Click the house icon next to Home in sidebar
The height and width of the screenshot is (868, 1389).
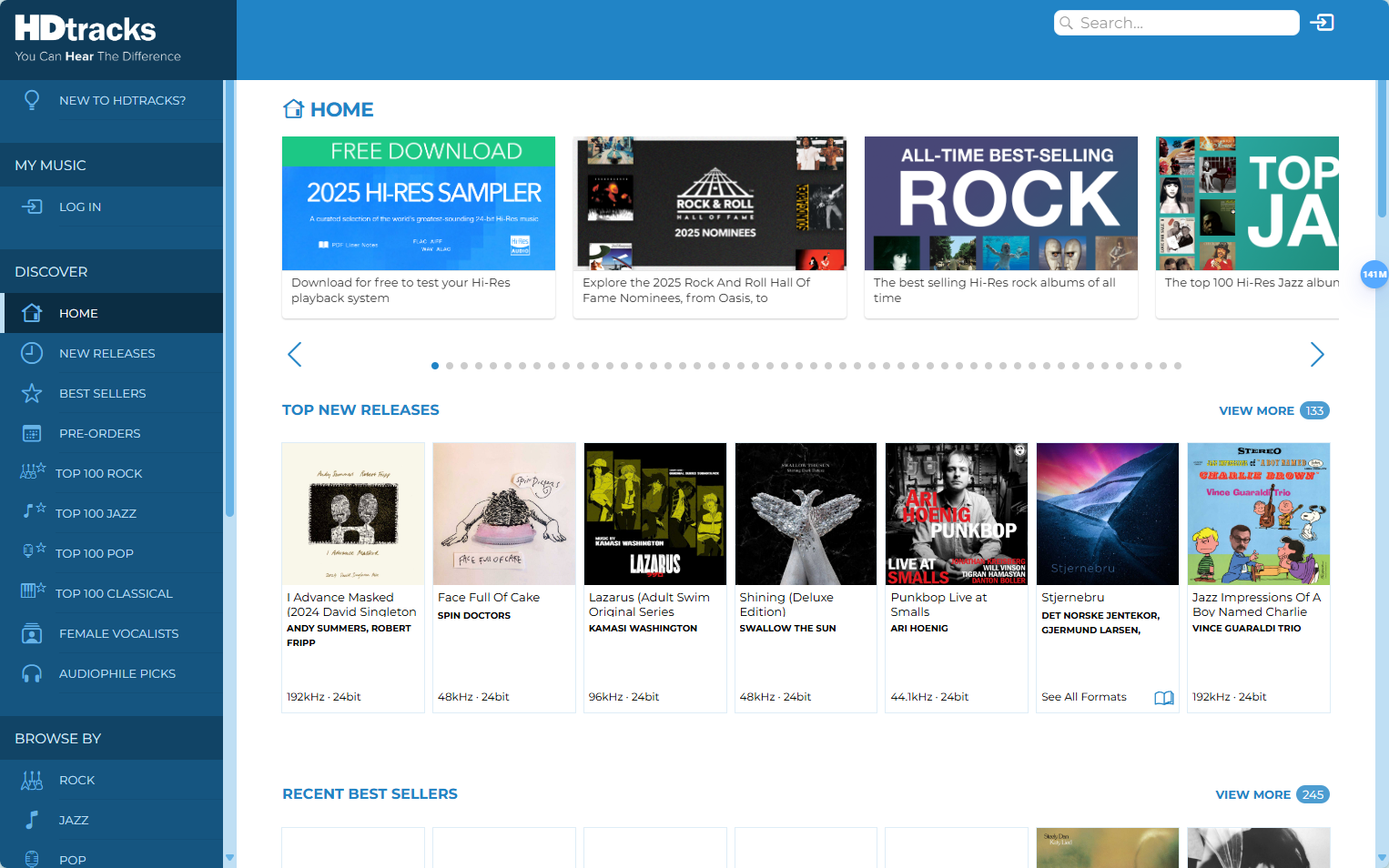32,313
